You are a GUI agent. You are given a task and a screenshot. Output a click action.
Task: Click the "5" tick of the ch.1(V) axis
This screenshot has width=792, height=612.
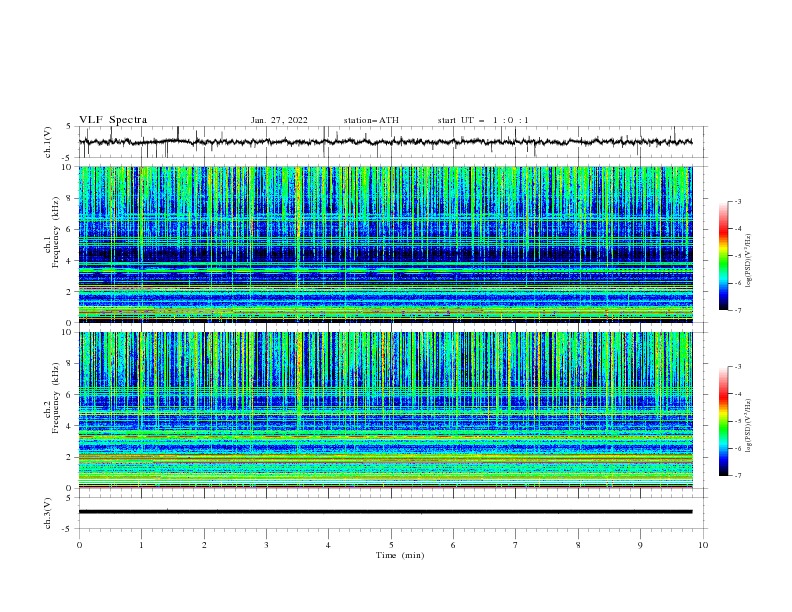[x=69, y=127]
